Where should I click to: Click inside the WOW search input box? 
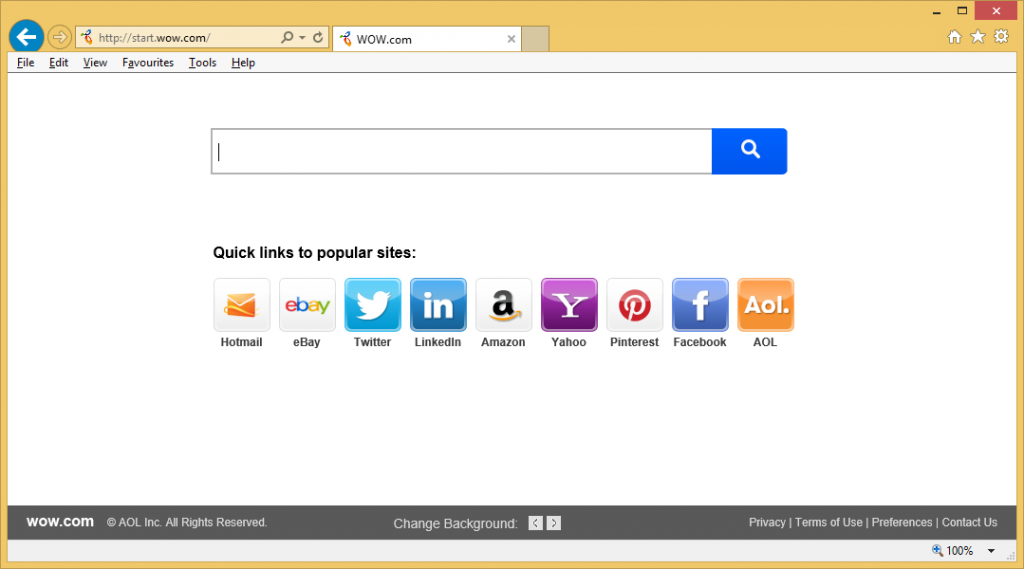click(462, 152)
